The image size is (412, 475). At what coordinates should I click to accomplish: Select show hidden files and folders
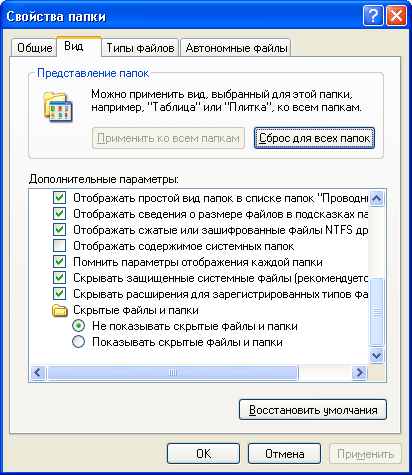coord(79,342)
